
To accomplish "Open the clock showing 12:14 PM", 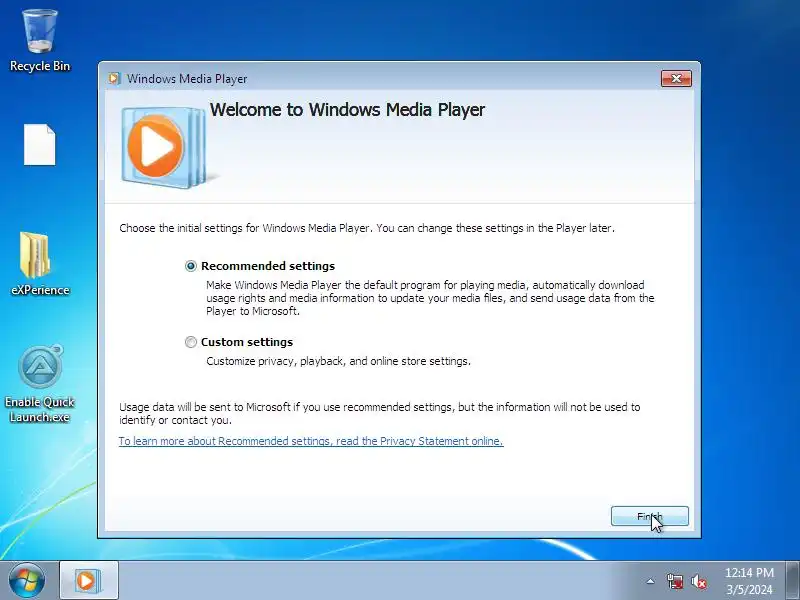I will 749,581.
